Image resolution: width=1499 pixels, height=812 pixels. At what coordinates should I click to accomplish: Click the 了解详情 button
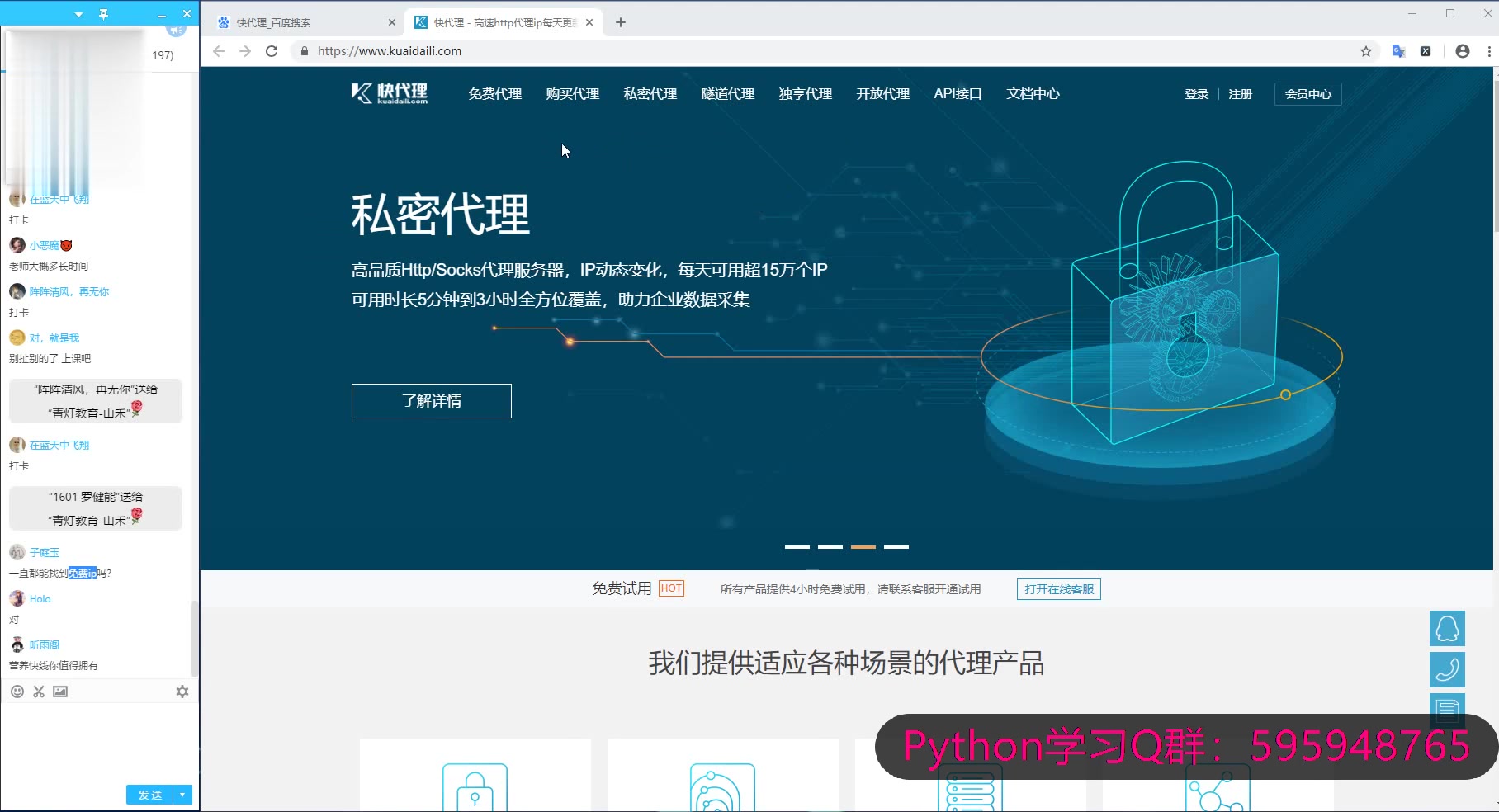432,401
